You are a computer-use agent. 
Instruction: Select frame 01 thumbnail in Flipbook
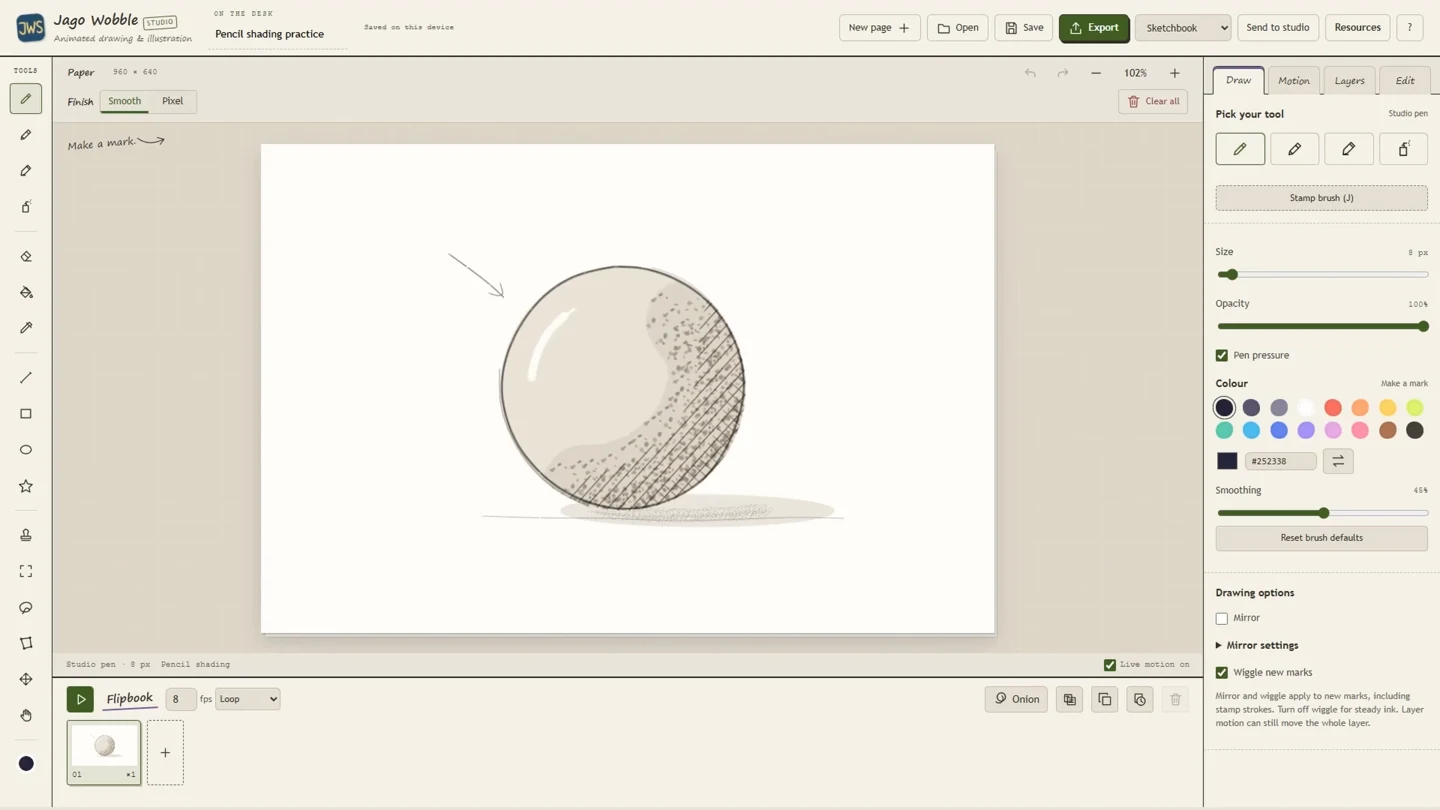coord(104,752)
